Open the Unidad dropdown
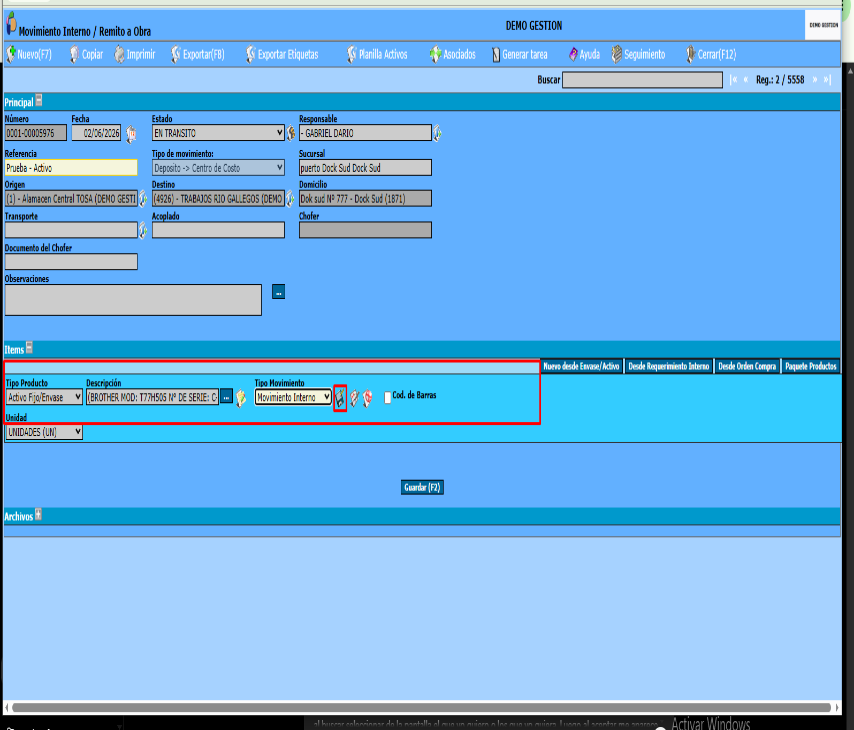This screenshot has width=854, height=730. [44, 432]
